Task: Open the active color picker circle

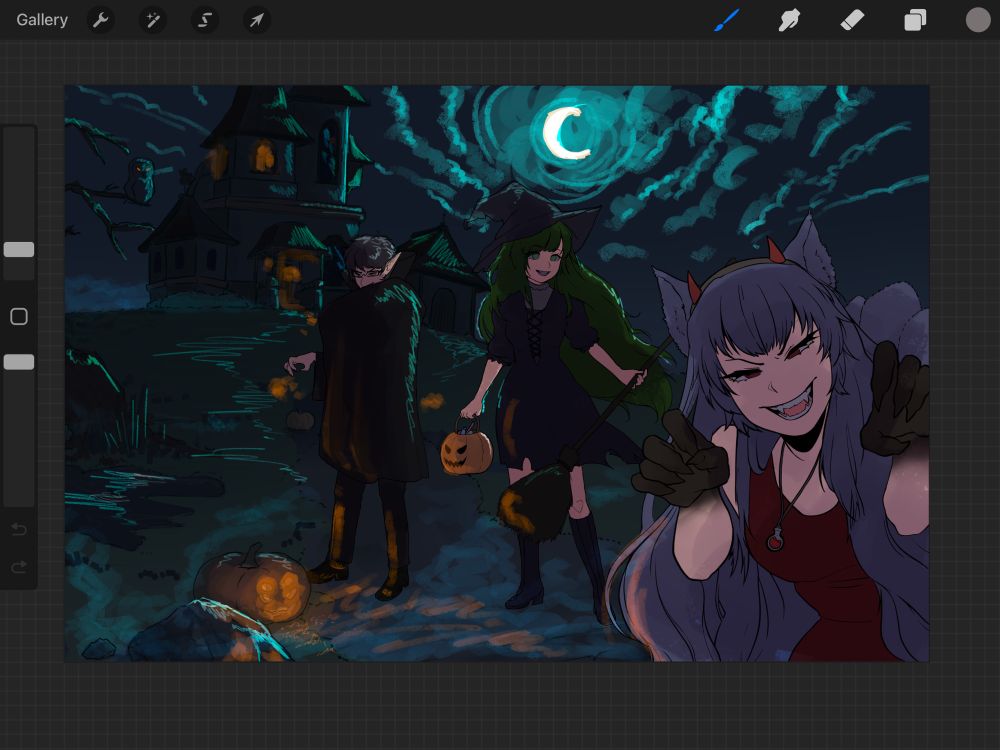Action: [x=978, y=20]
